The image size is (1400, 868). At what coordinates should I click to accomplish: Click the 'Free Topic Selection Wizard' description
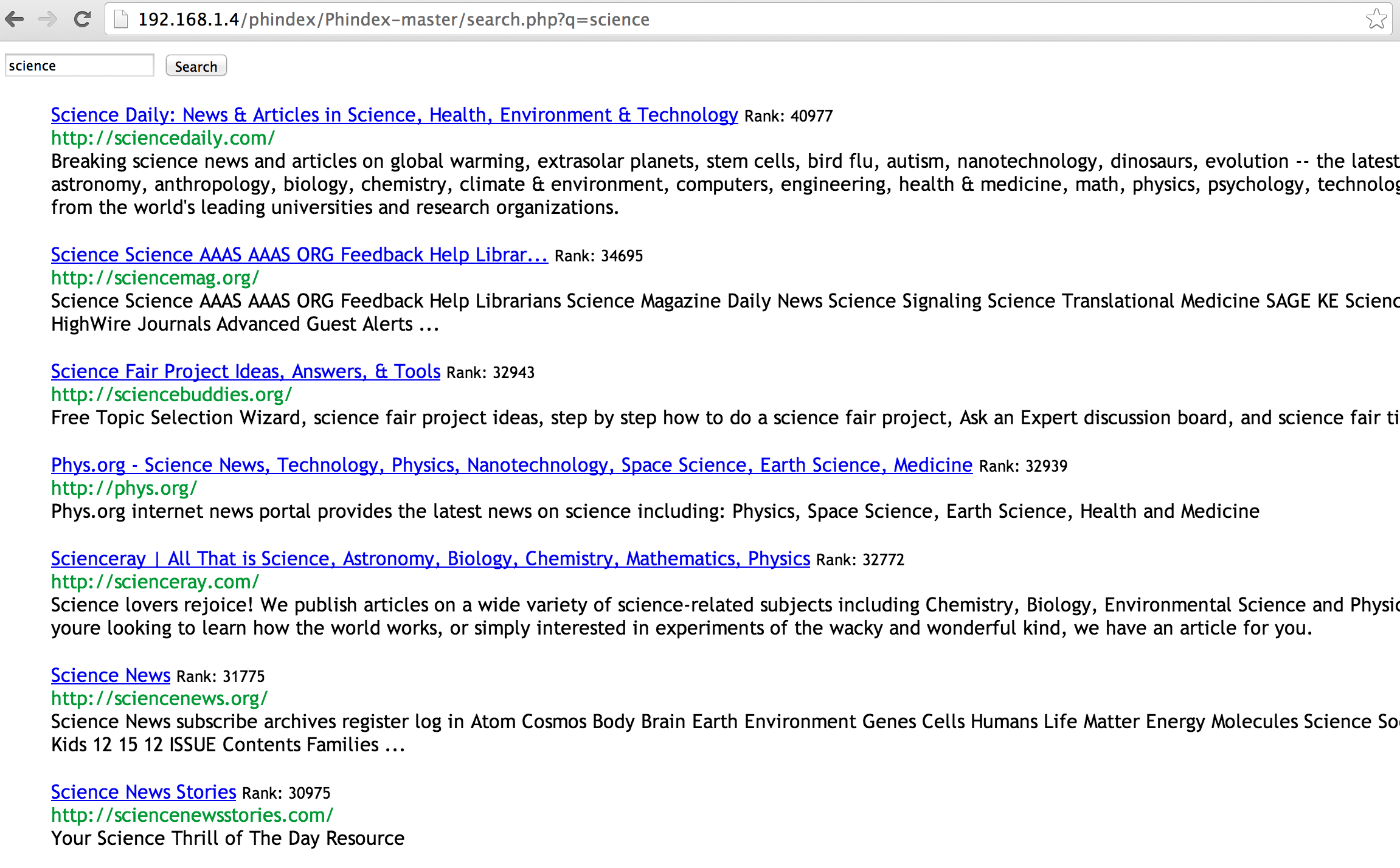tap(725, 418)
